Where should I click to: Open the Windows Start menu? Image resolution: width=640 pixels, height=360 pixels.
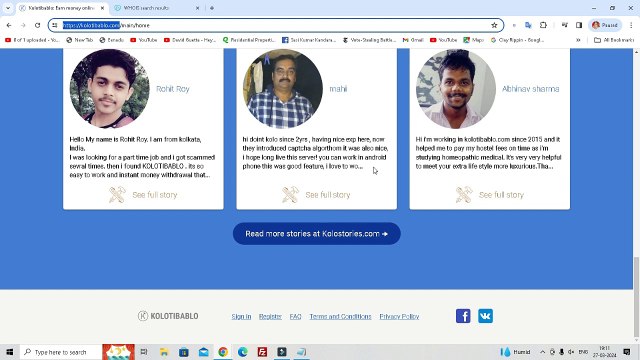(x=9, y=352)
